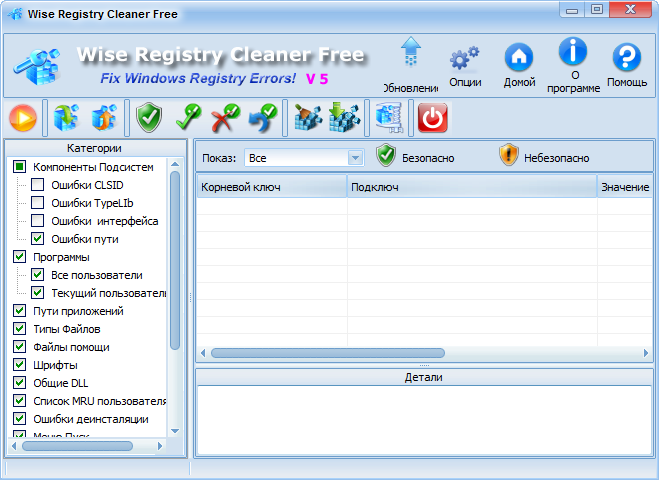
Task: Click categories horizontal scroll right arrow
Action: click(x=160, y=446)
